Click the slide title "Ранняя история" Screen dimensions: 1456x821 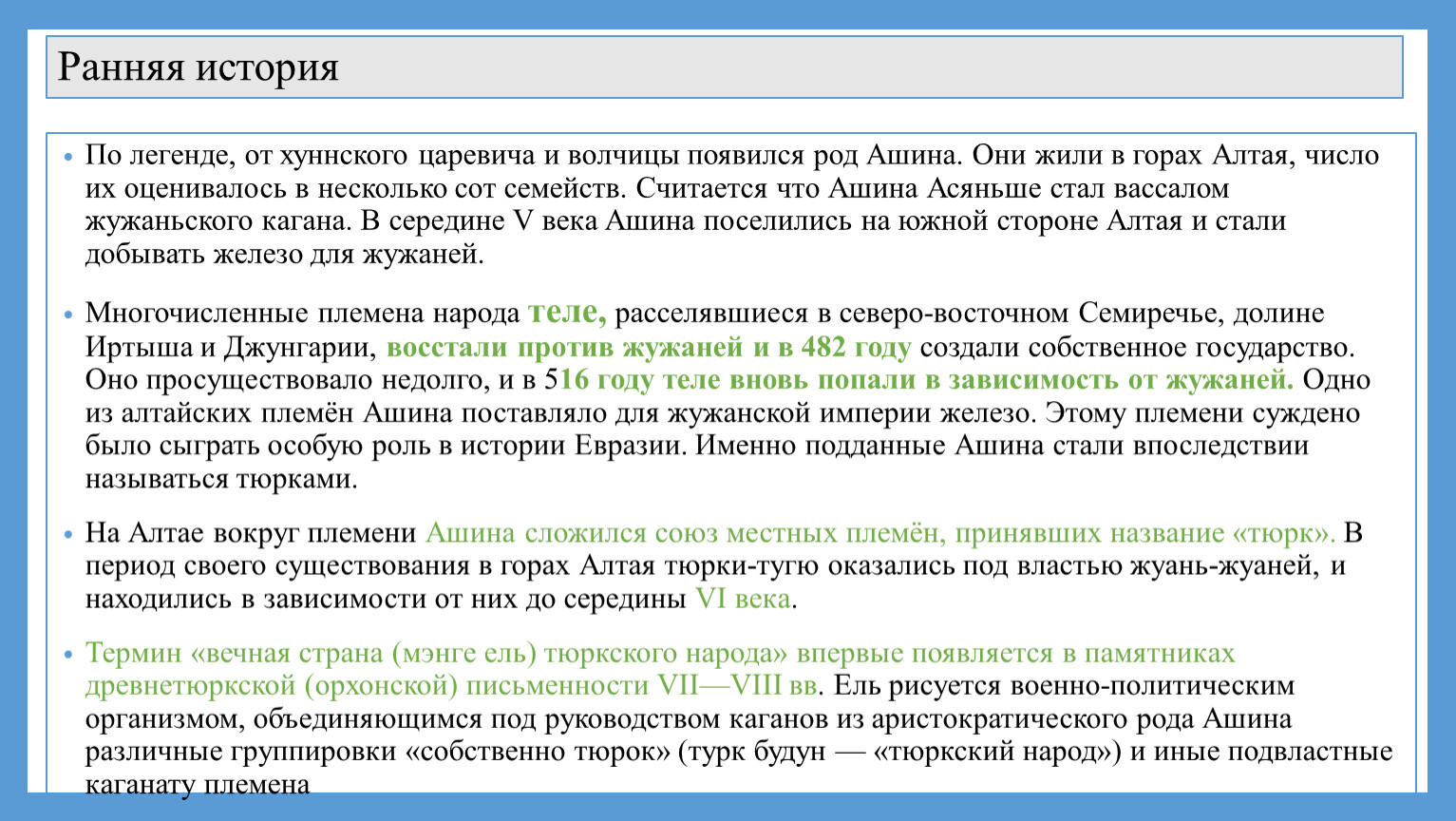pos(199,67)
